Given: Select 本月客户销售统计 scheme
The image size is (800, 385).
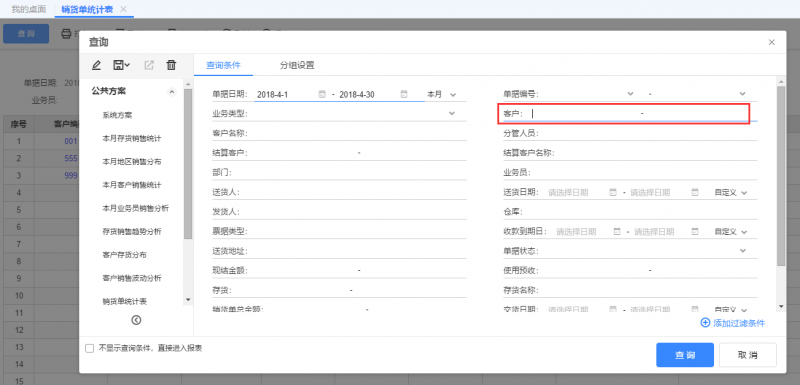Looking at the screenshot, I should coord(132,185).
